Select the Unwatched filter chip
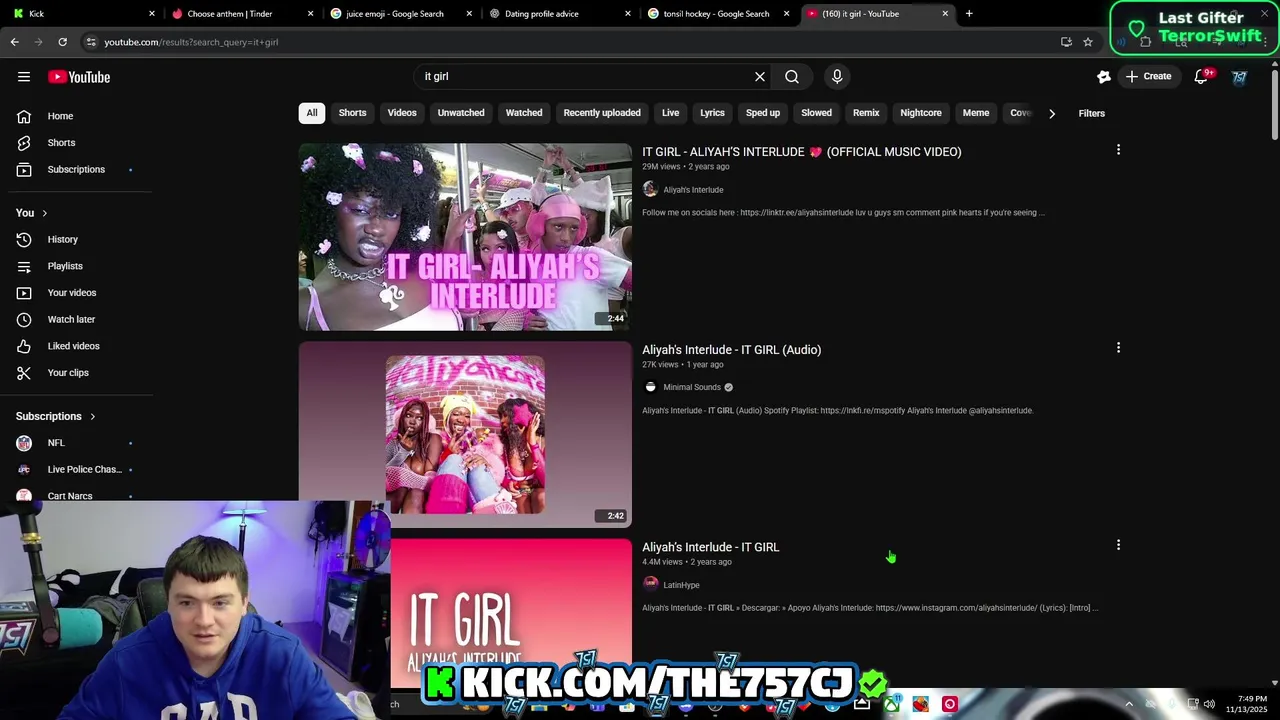This screenshot has width=1280, height=720. (x=461, y=113)
